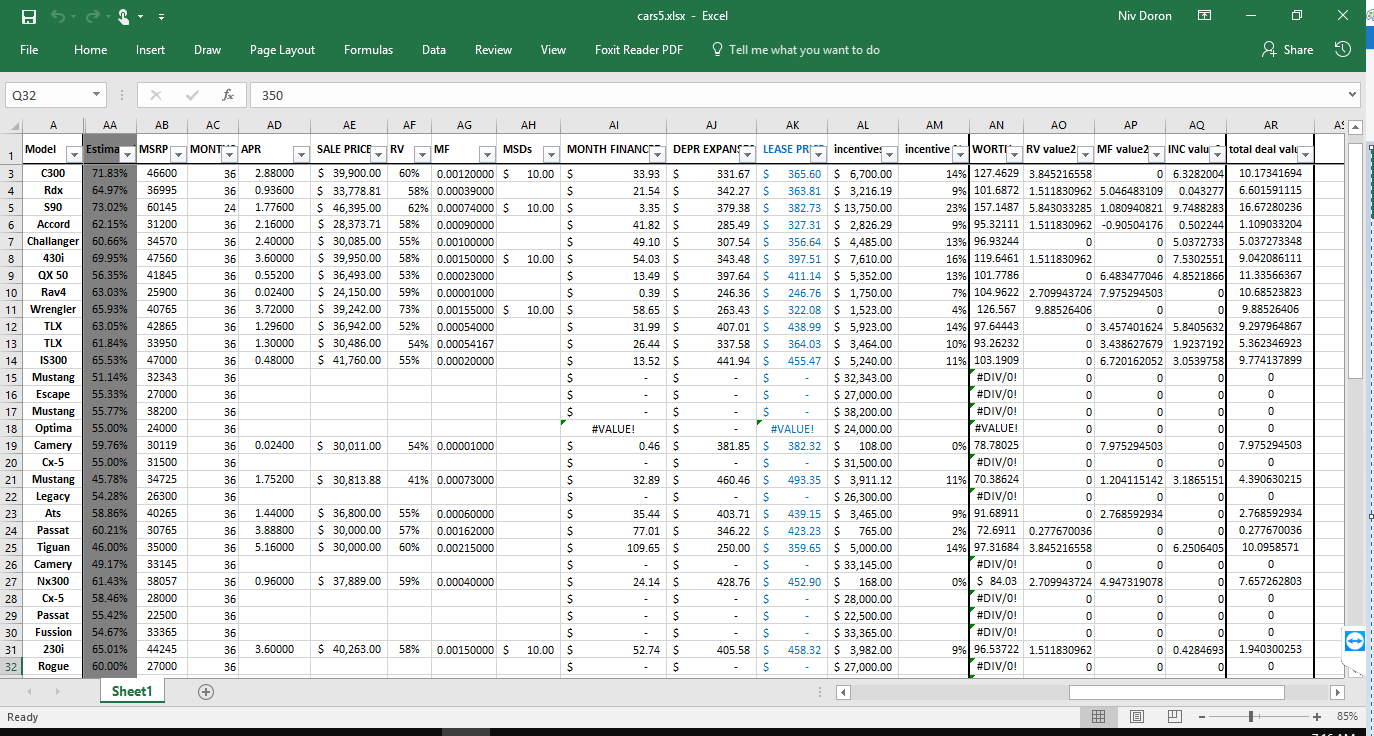Add a new sheet with the plus icon
Viewport: 1374px width, 736px height.
(206, 691)
